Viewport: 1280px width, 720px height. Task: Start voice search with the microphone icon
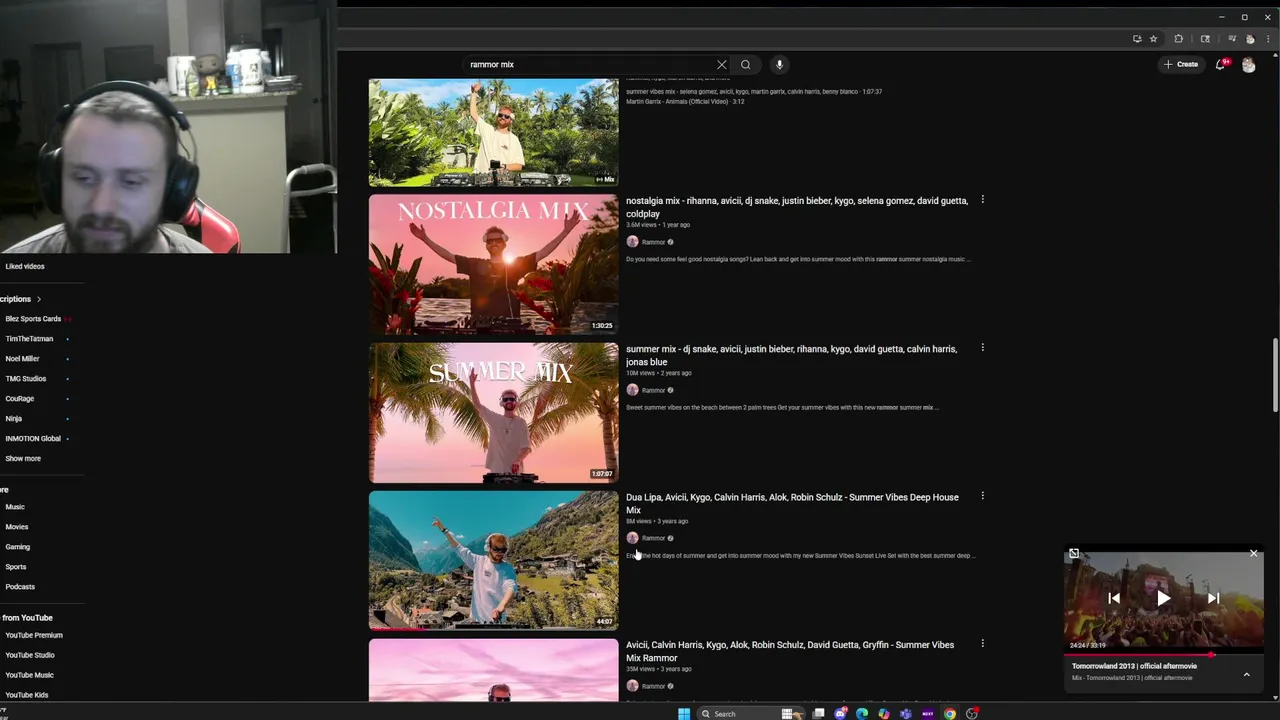coord(779,65)
